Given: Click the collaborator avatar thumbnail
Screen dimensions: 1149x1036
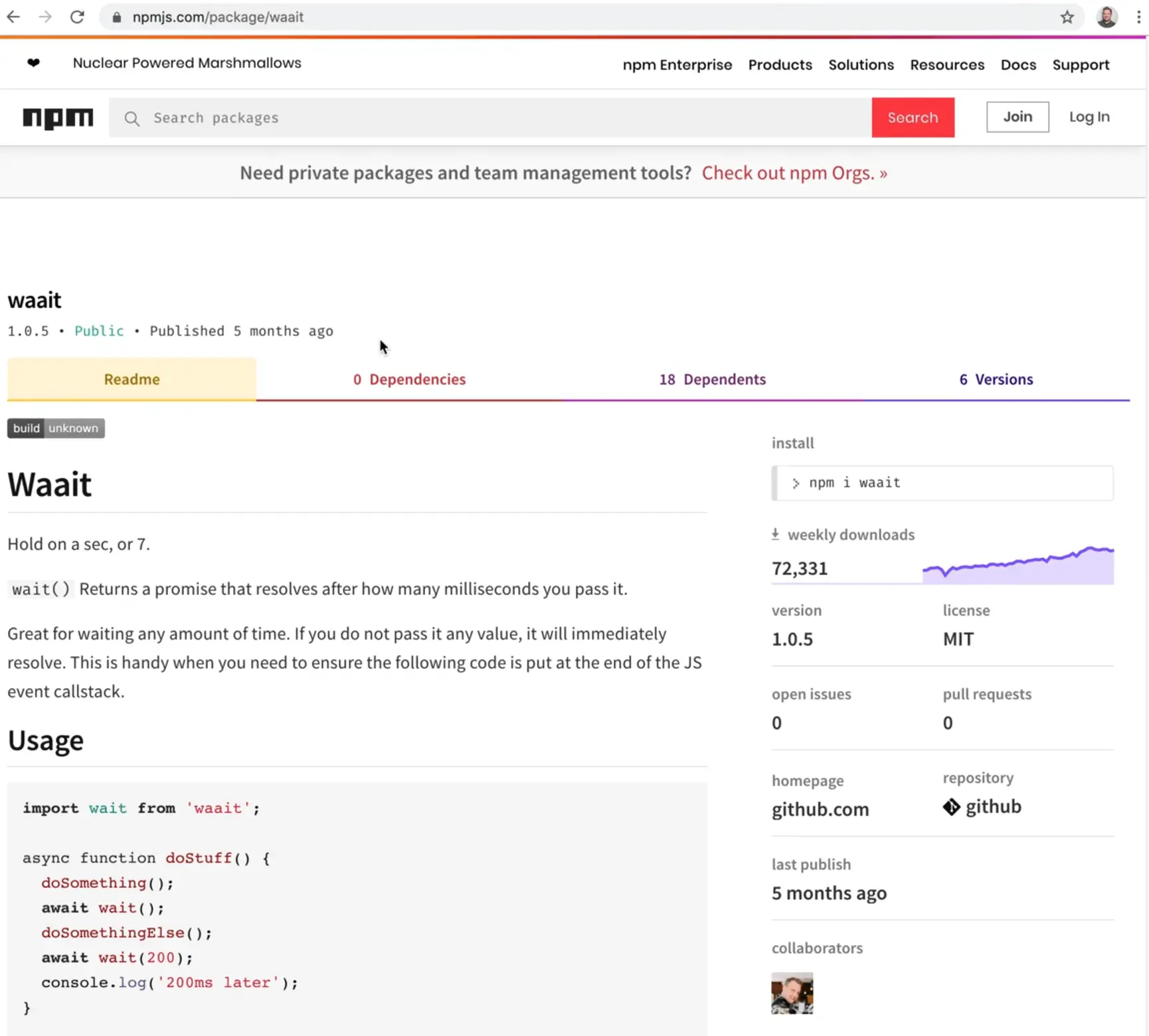Looking at the screenshot, I should pyautogui.click(x=791, y=993).
